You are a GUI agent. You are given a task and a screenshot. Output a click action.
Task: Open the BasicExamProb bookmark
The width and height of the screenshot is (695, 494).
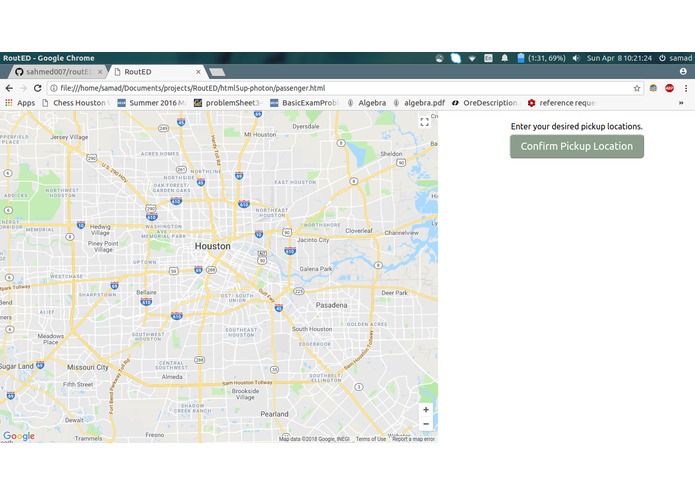304,103
